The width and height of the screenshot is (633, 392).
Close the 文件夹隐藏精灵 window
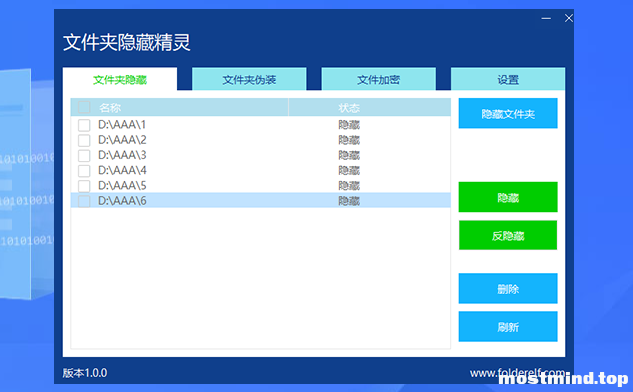tap(568, 18)
